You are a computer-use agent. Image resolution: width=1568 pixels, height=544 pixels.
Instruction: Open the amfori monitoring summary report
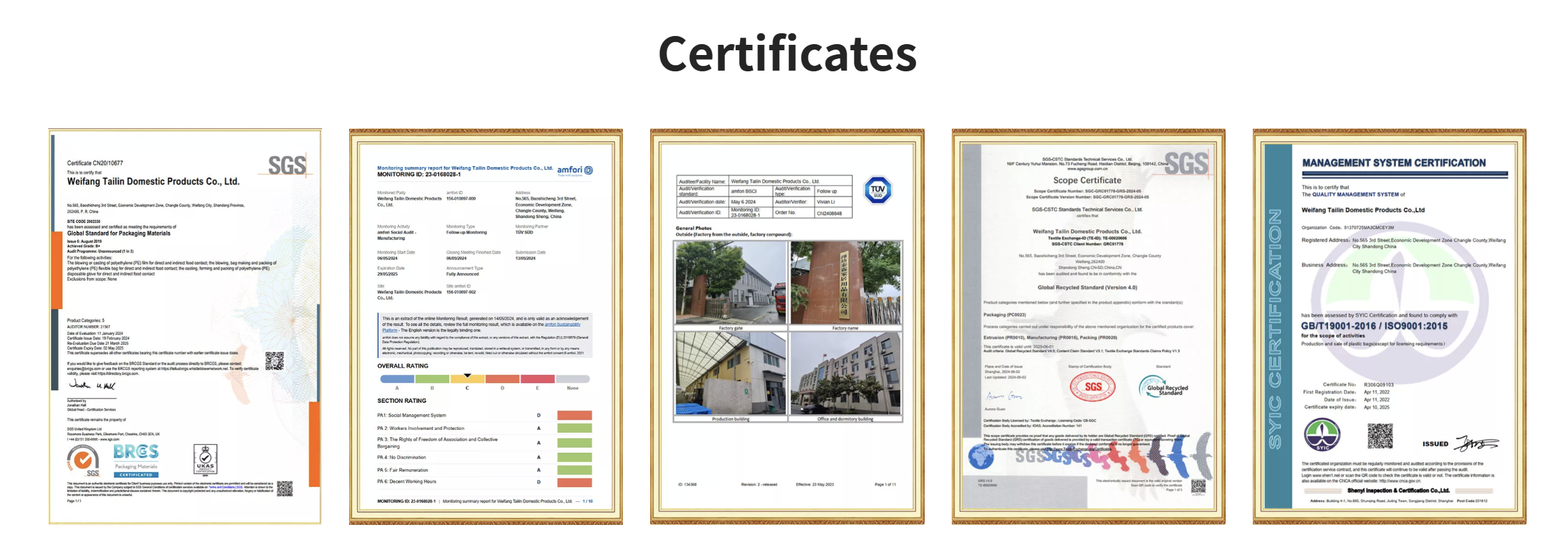click(486, 327)
